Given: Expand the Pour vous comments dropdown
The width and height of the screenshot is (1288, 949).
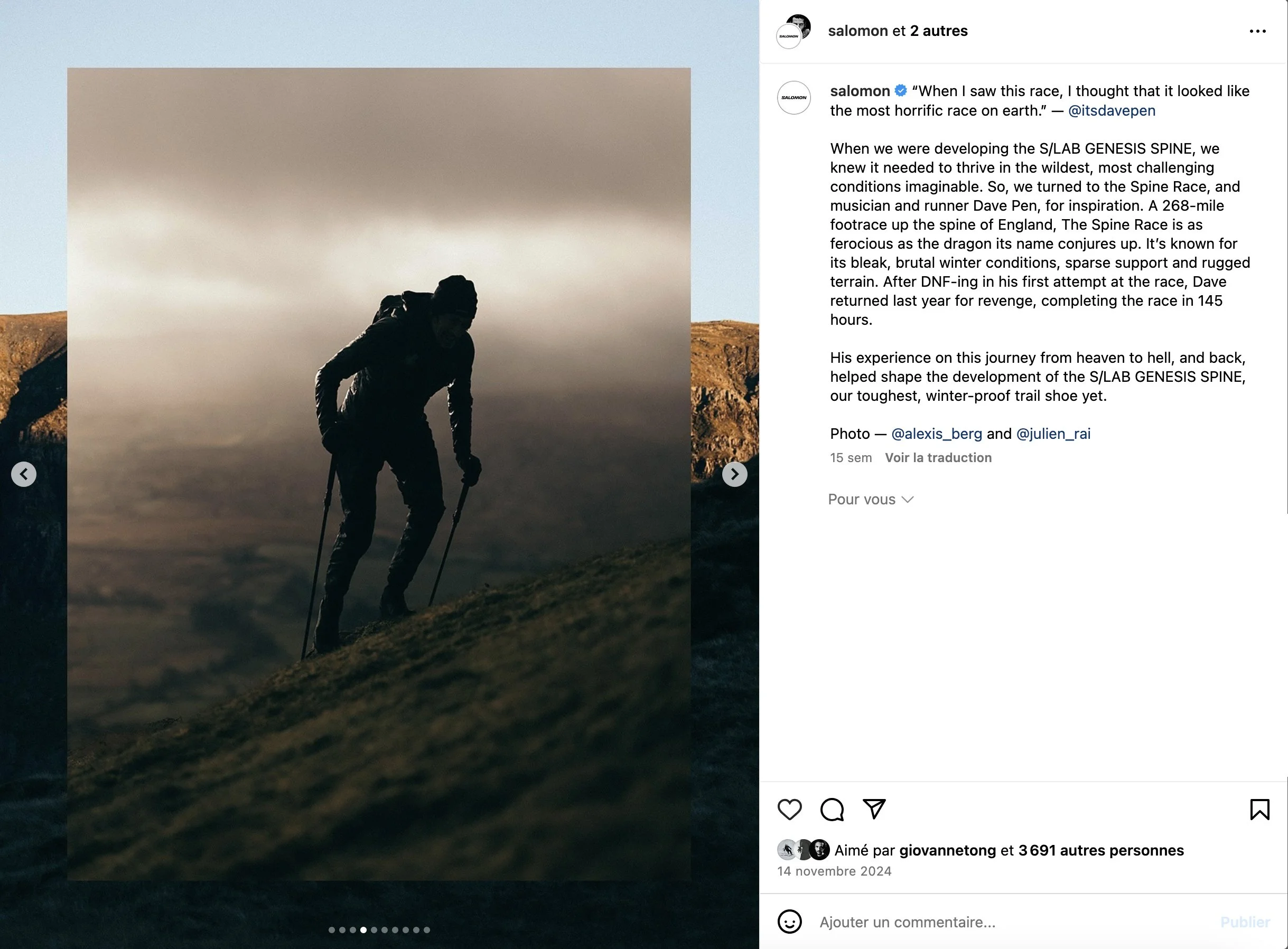Looking at the screenshot, I should point(870,499).
